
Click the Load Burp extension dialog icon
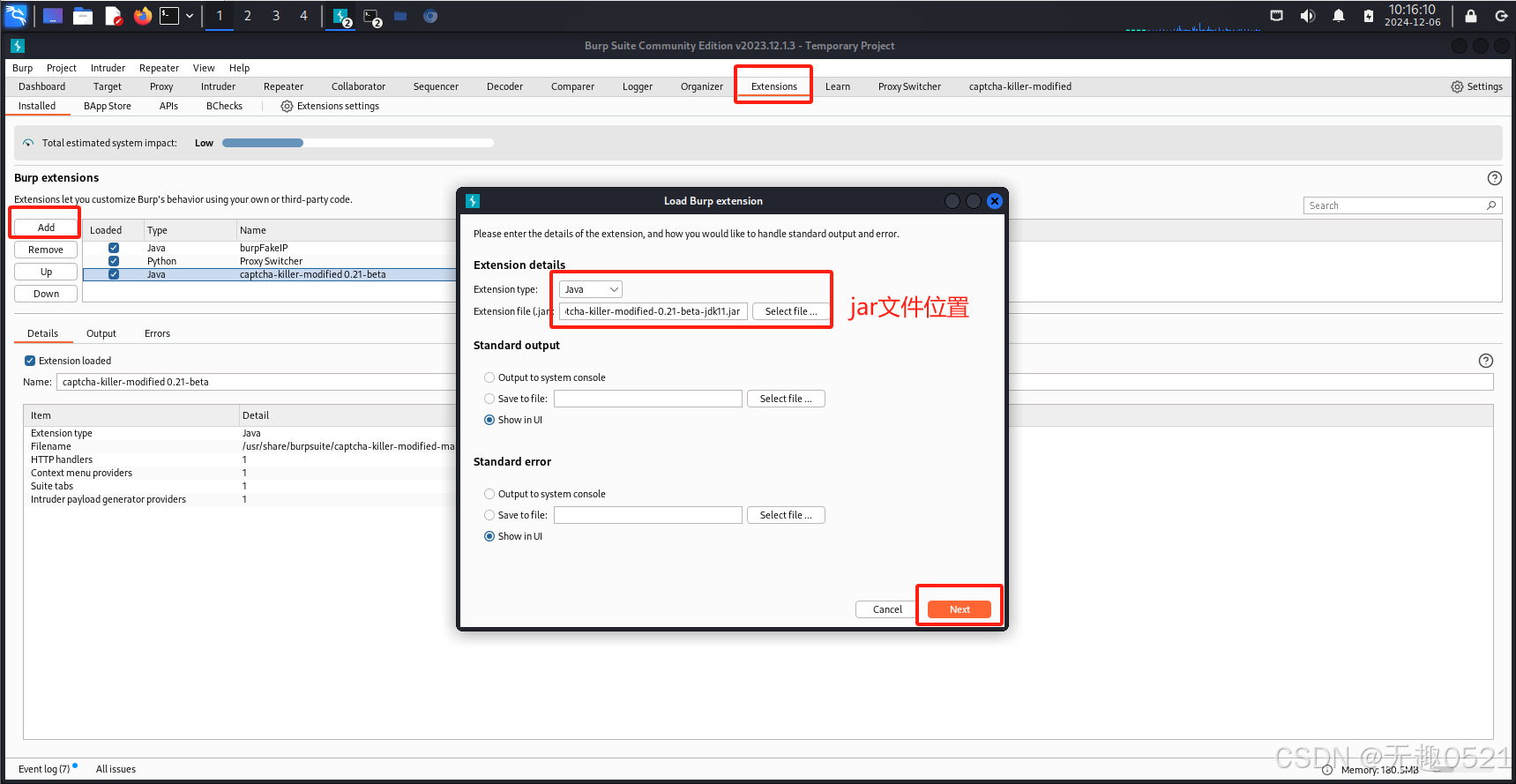click(473, 201)
